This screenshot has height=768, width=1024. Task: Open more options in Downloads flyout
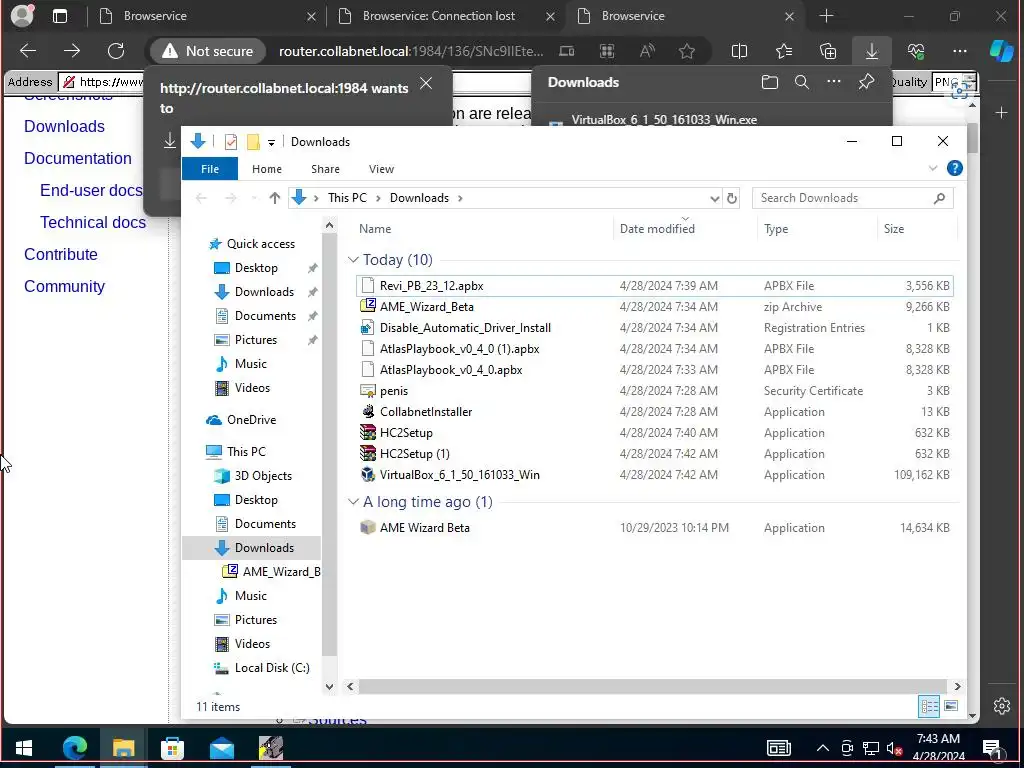click(x=834, y=82)
